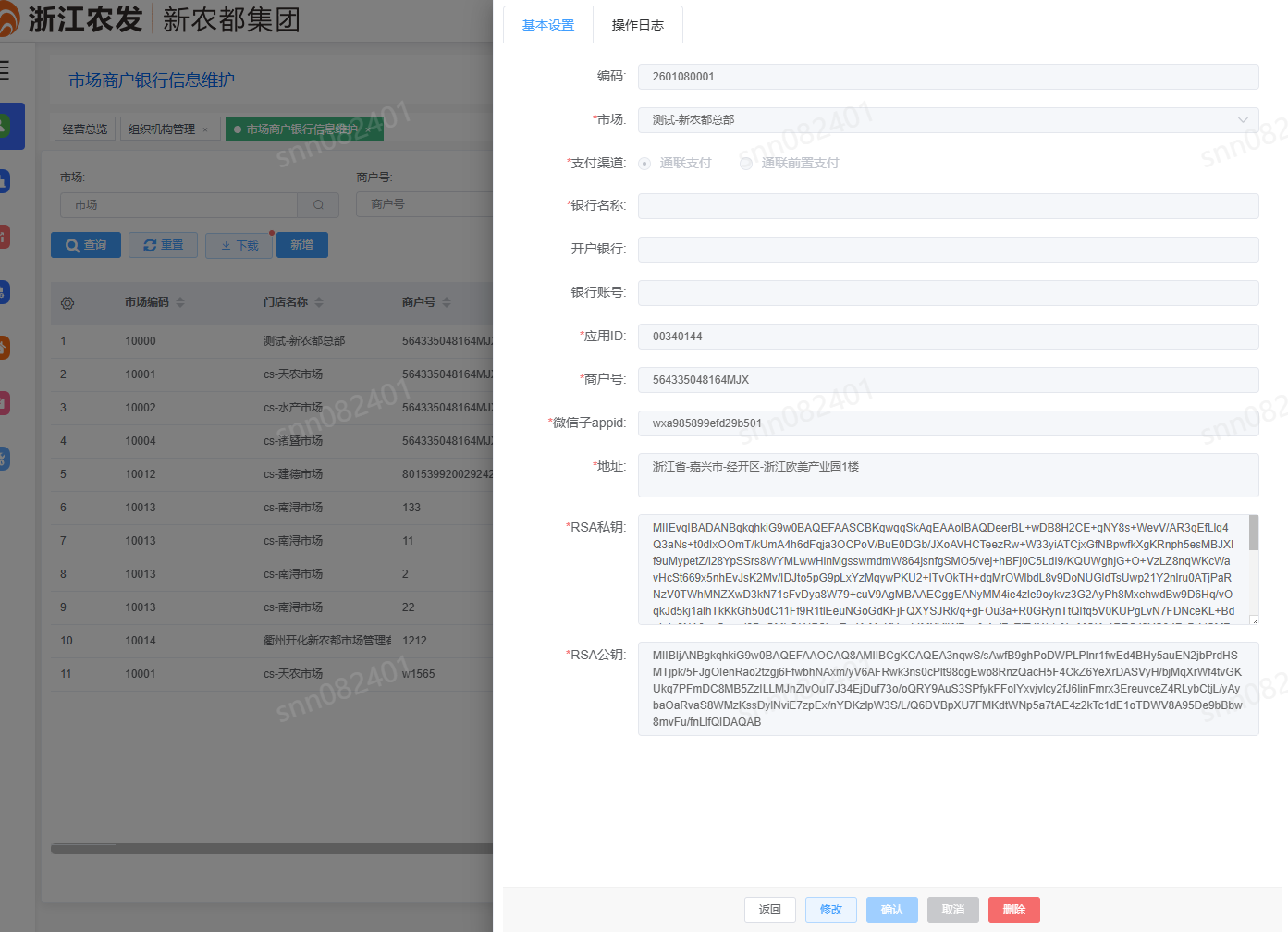
Task: Click the 查询 search button
Action: click(x=86, y=245)
